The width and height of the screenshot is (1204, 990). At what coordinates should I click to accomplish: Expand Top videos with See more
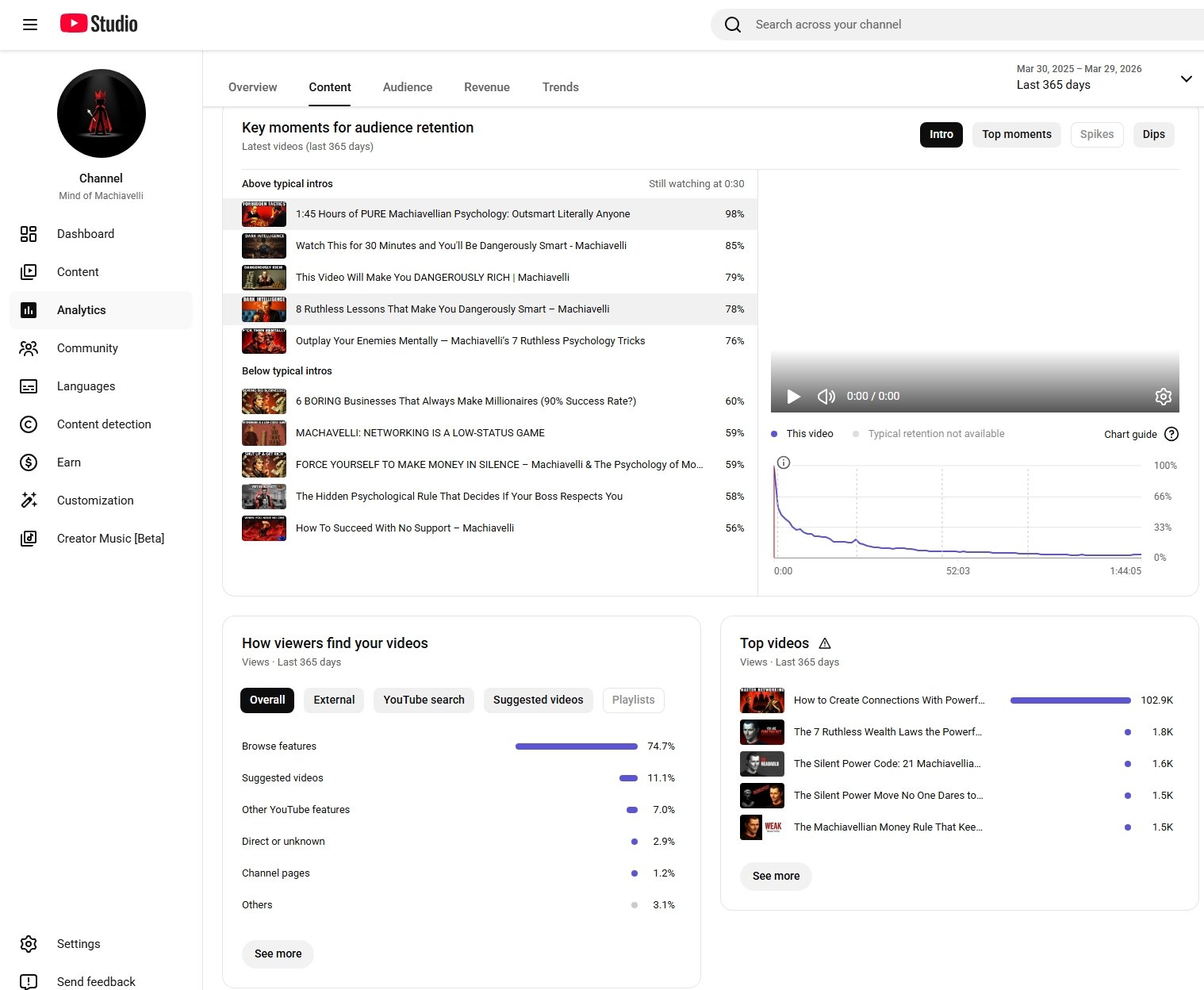(x=776, y=876)
